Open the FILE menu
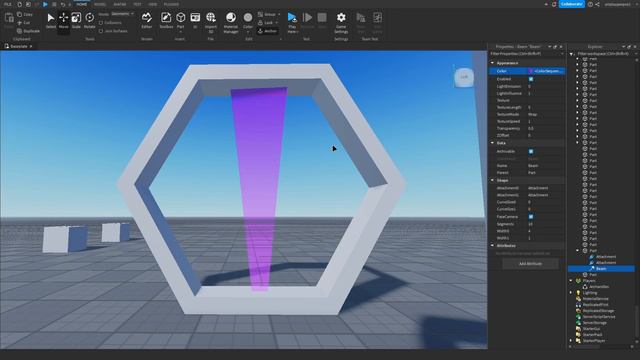This screenshot has width=640, height=360. [x=8, y=4]
